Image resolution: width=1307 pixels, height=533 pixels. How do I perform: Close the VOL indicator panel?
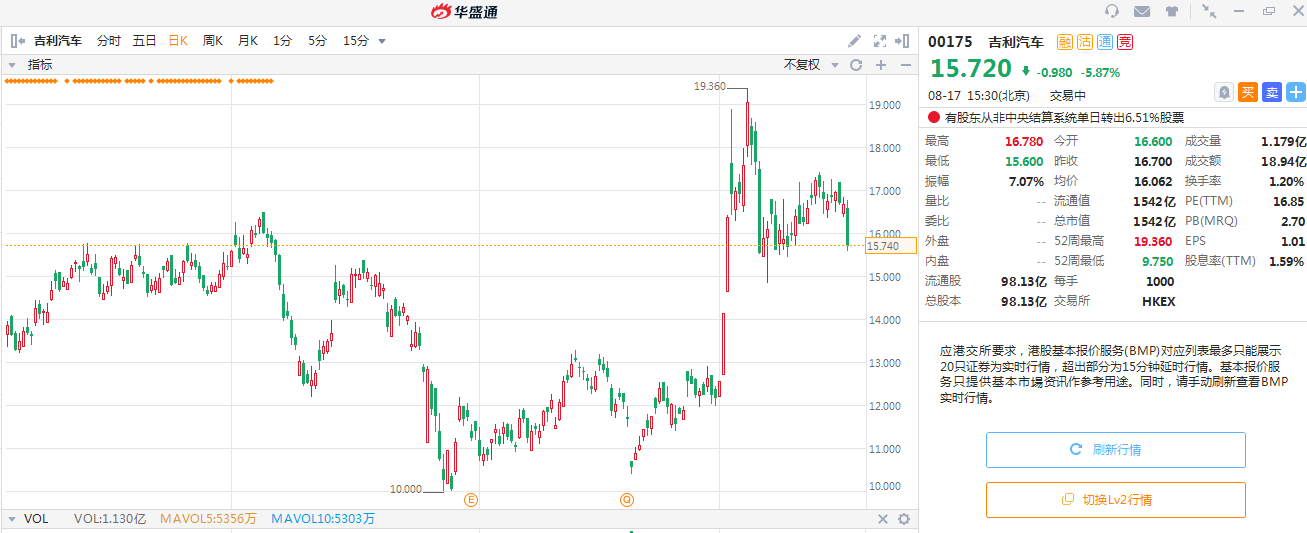coord(883,519)
